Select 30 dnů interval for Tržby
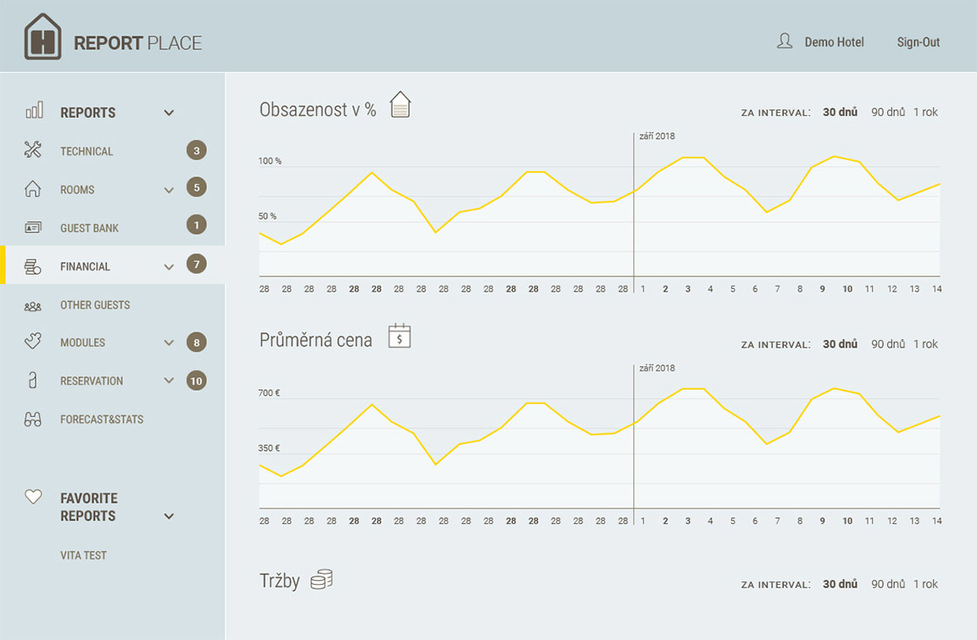The image size is (977, 640). coord(840,584)
